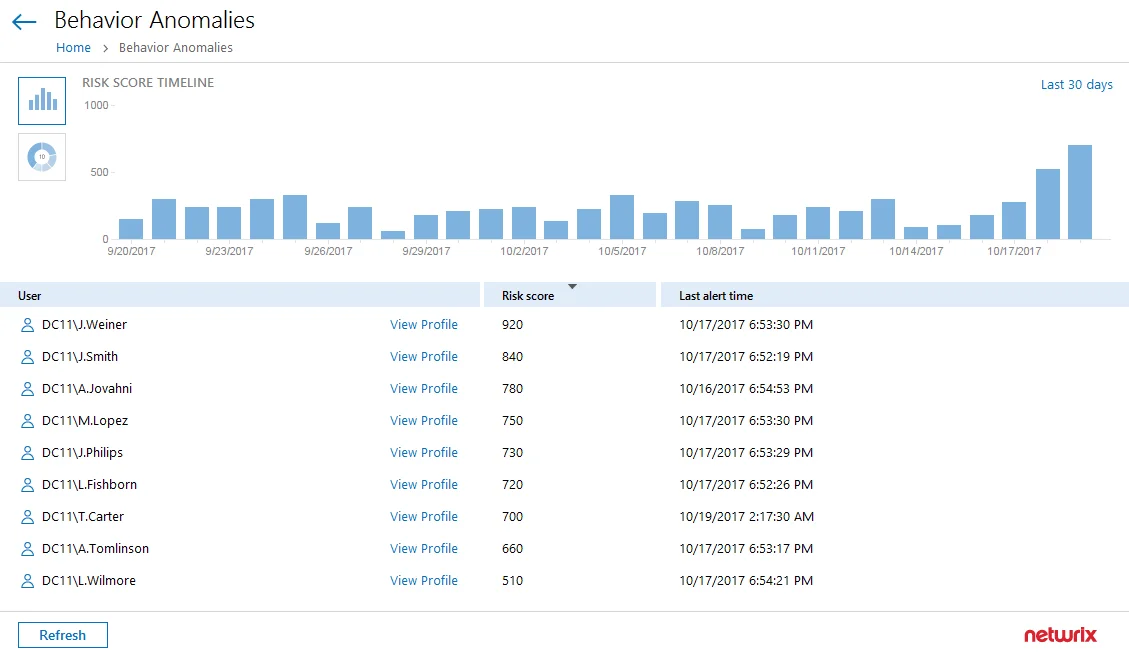View Profile for L.Fishborn
This screenshot has width=1129, height=655.
tap(424, 484)
